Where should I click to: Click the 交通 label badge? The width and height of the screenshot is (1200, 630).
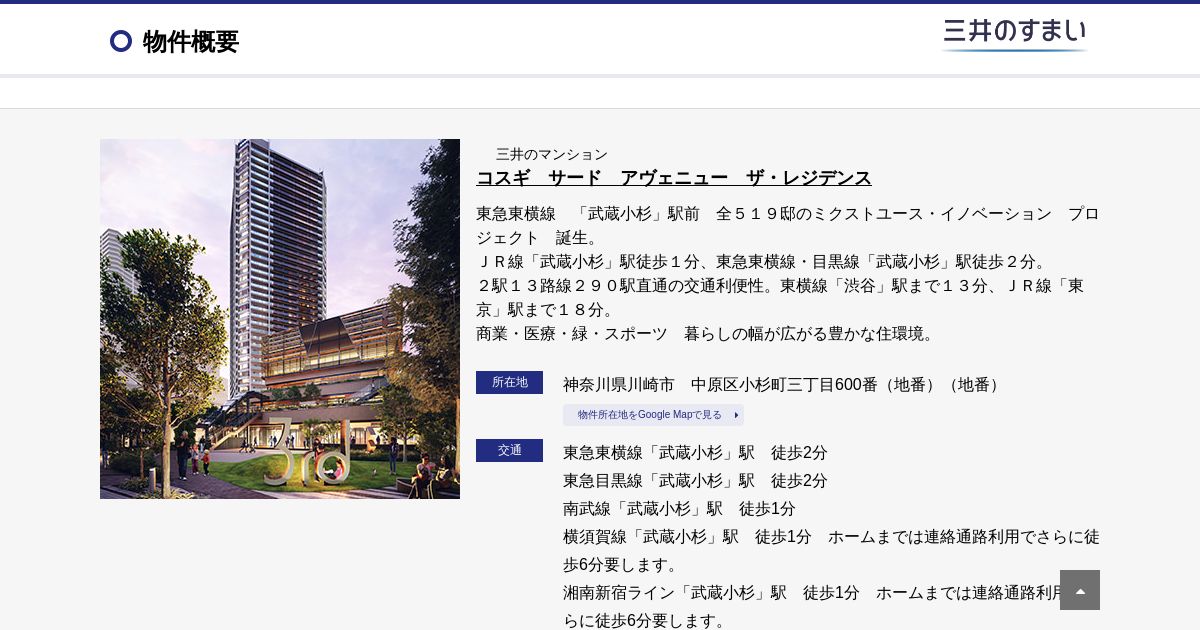pyautogui.click(x=509, y=450)
